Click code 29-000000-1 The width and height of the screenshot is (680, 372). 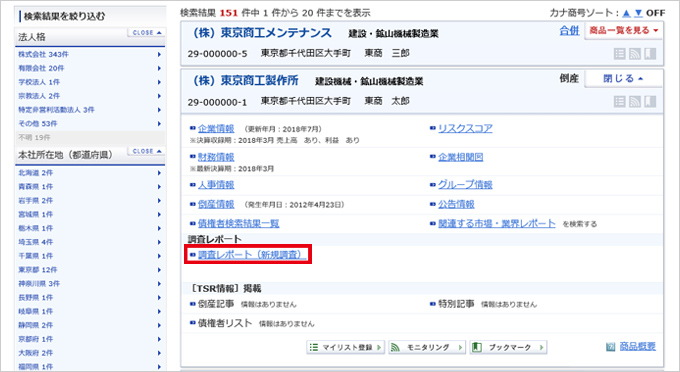(217, 102)
